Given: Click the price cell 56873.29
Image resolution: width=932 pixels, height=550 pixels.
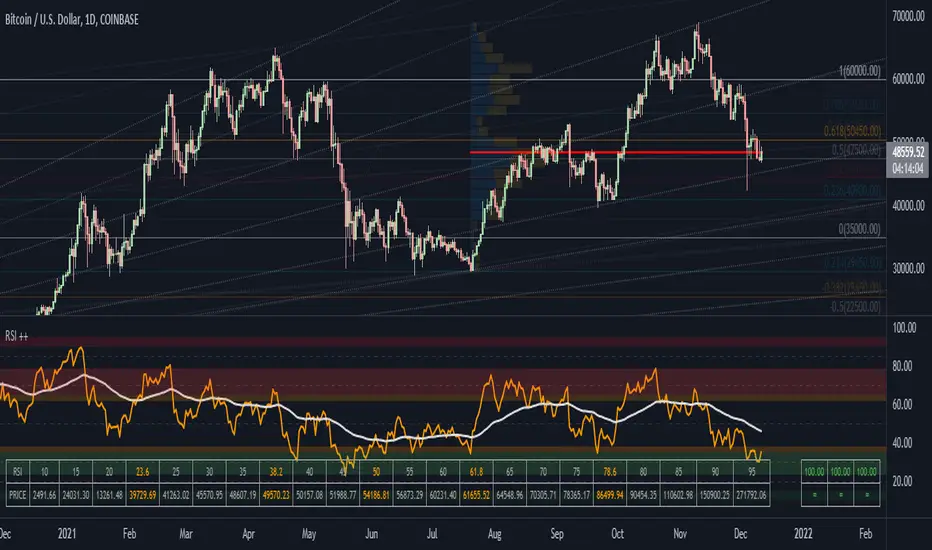Looking at the screenshot, I should pyautogui.click(x=410, y=495).
